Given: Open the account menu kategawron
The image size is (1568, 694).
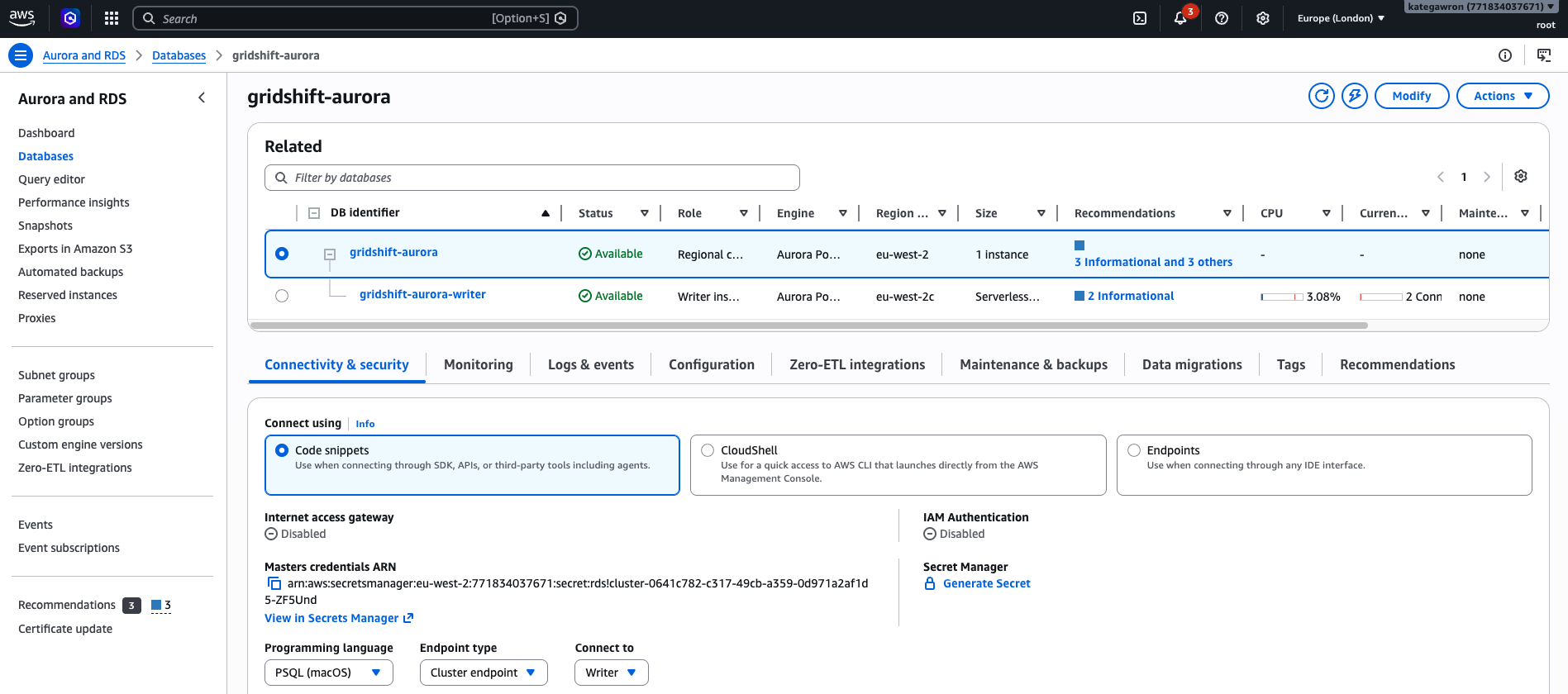Looking at the screenshot, I should (x=1481, y=7).
